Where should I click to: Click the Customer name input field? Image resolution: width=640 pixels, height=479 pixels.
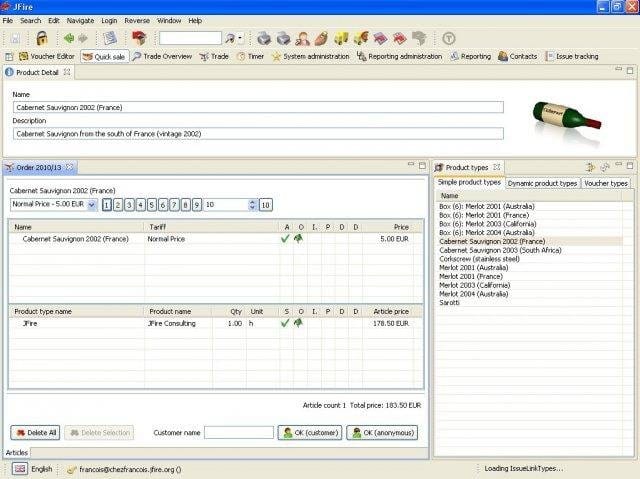pos(239,432)
